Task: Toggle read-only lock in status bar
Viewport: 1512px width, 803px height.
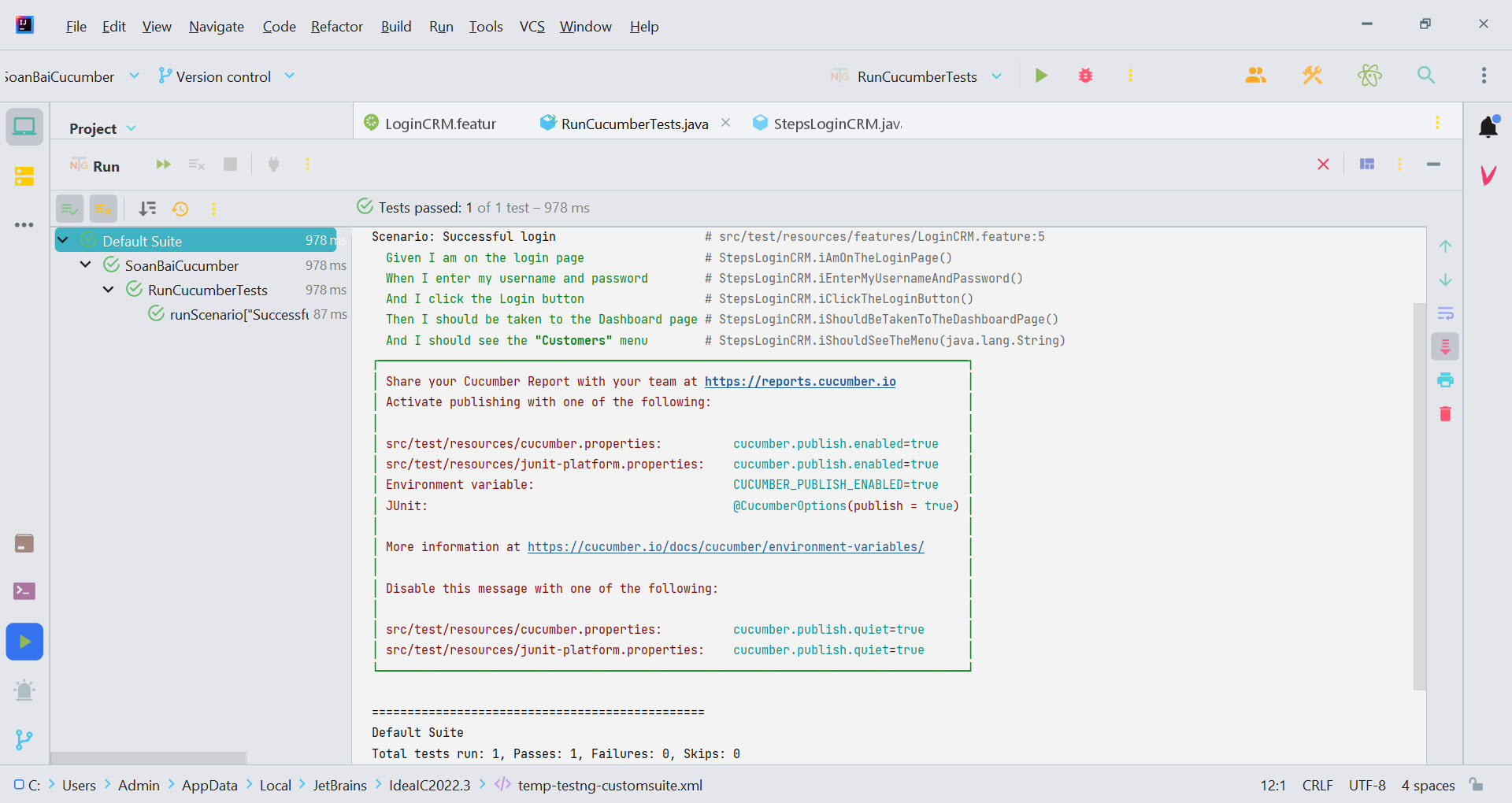Action: pyautogui.click(x=1477, y=785)
